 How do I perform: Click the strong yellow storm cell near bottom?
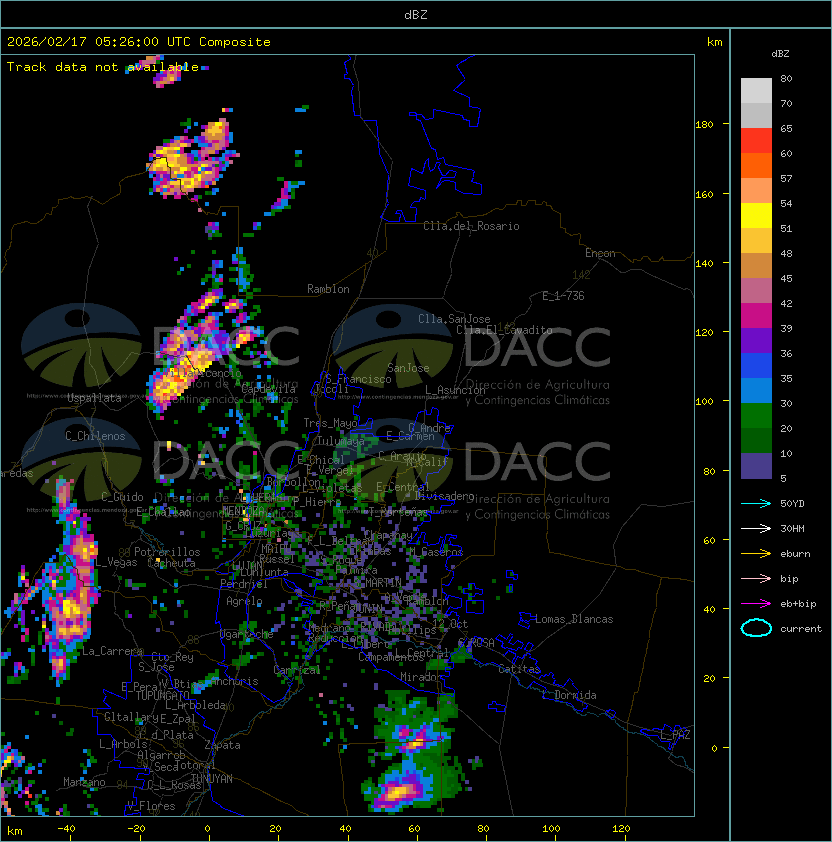399,791
